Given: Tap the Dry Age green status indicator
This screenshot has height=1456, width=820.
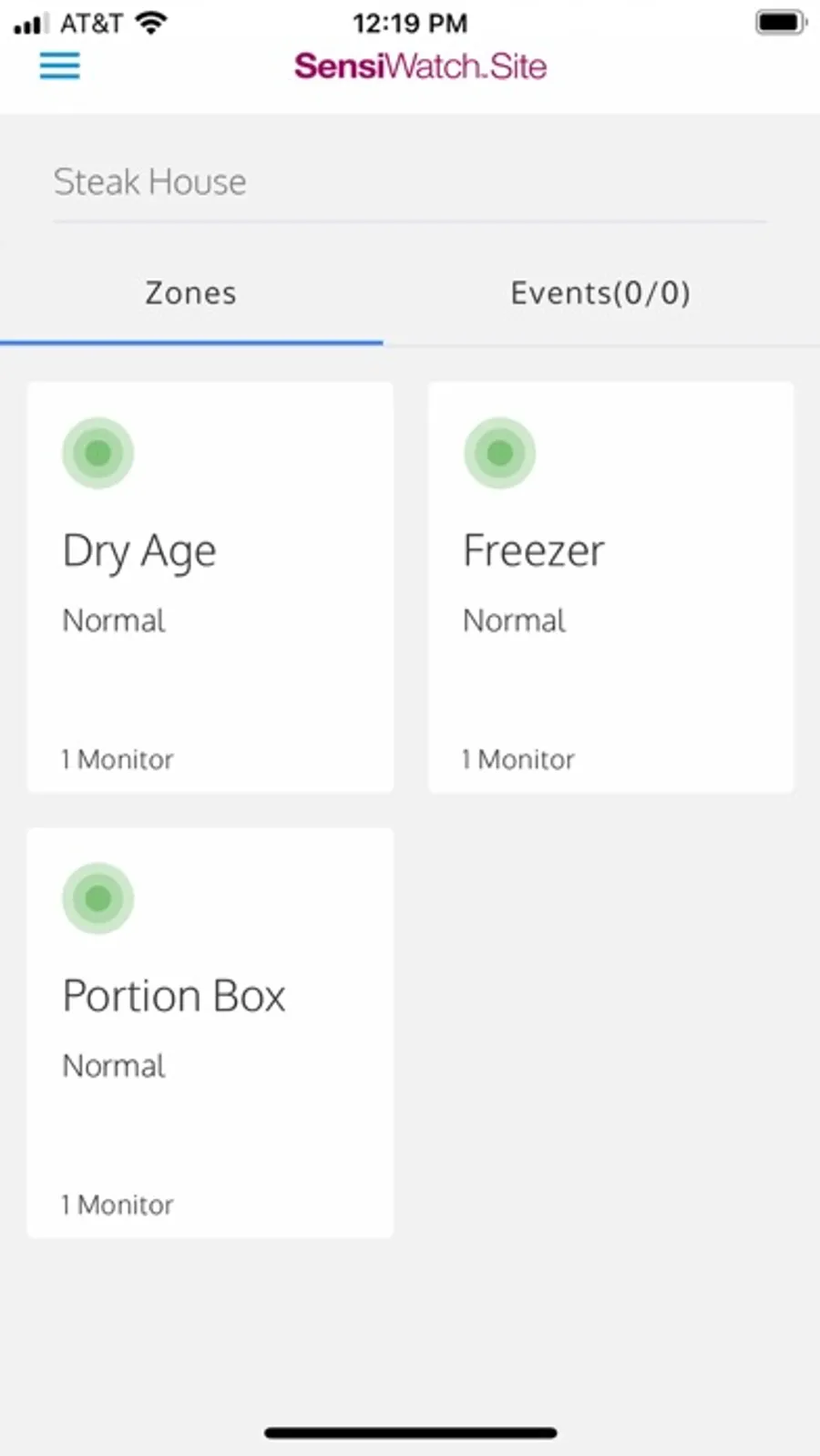Looking at the screenshot, I should pos(98,453).
